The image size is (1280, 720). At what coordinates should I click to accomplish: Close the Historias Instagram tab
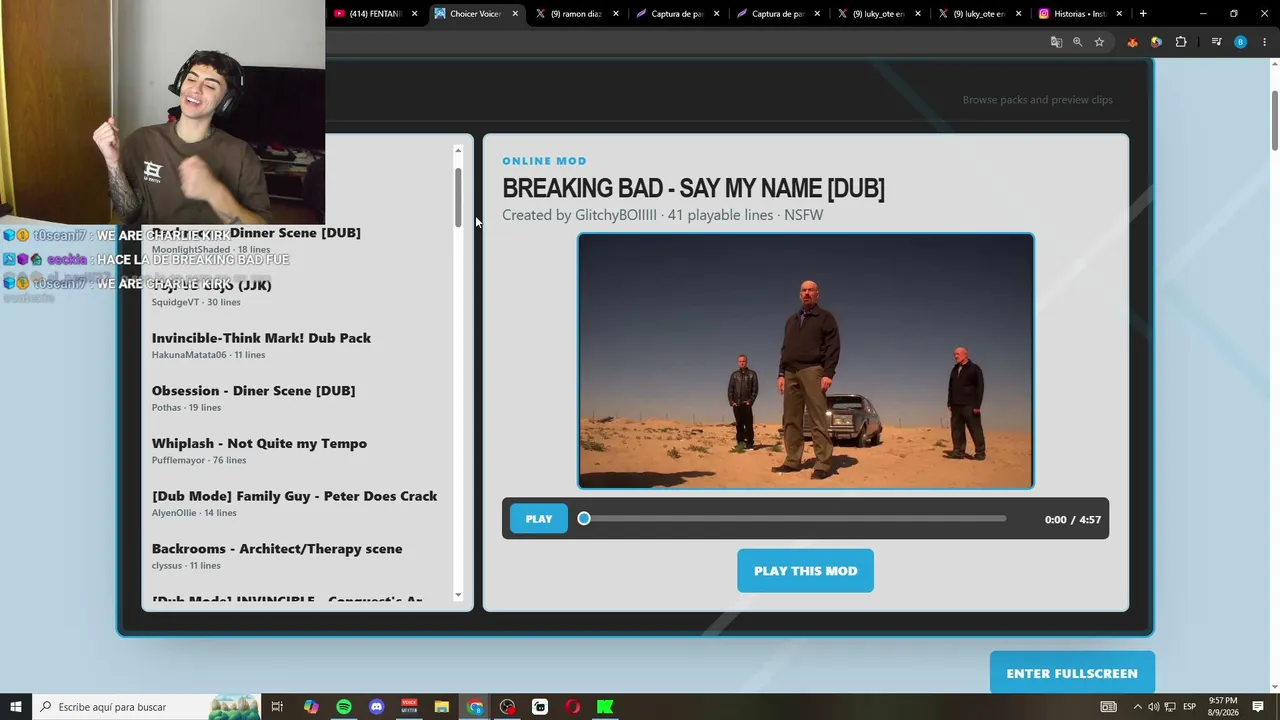point(1119,14)
